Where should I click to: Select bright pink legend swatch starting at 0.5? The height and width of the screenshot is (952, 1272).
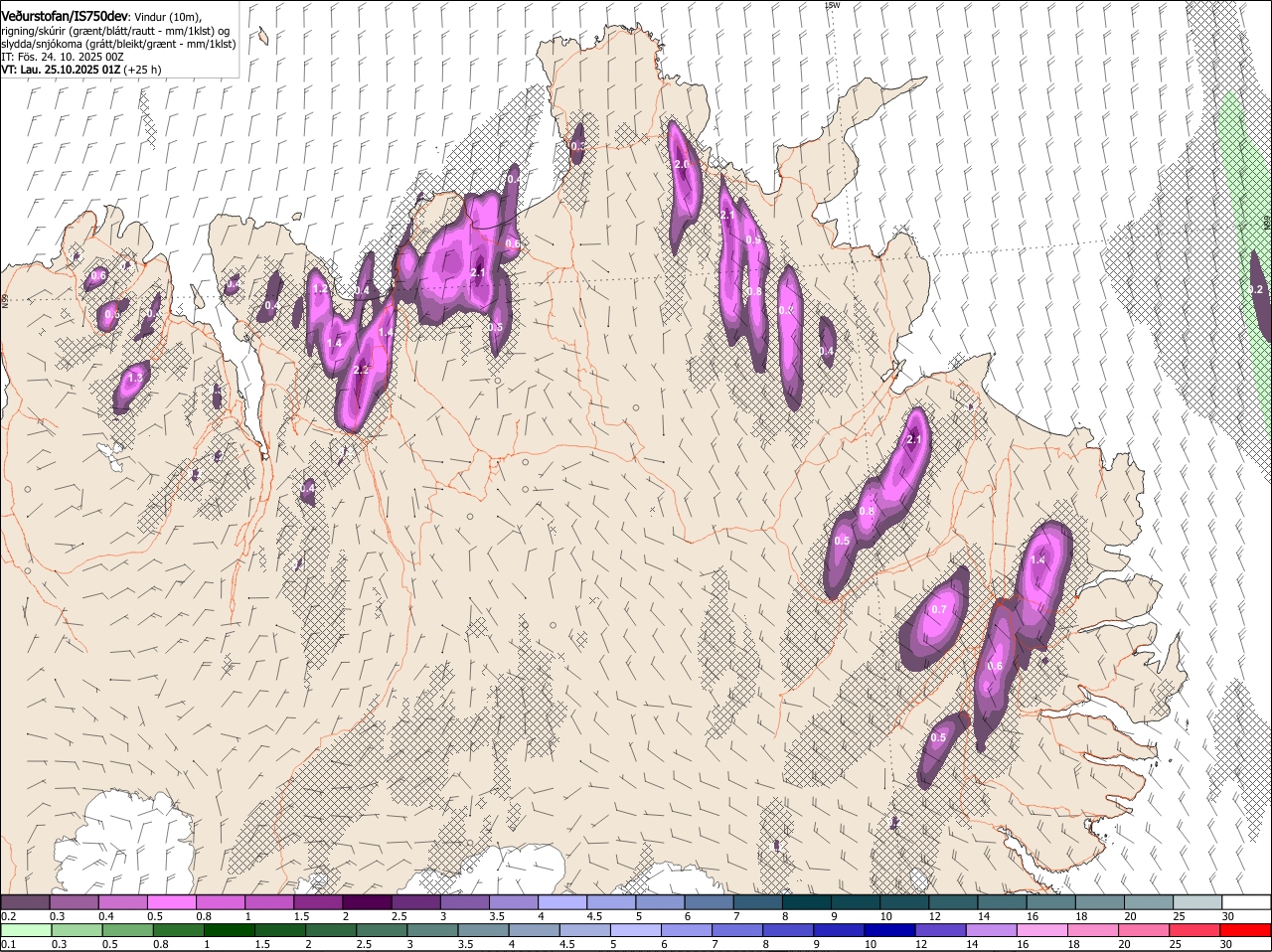coord(171,901)
